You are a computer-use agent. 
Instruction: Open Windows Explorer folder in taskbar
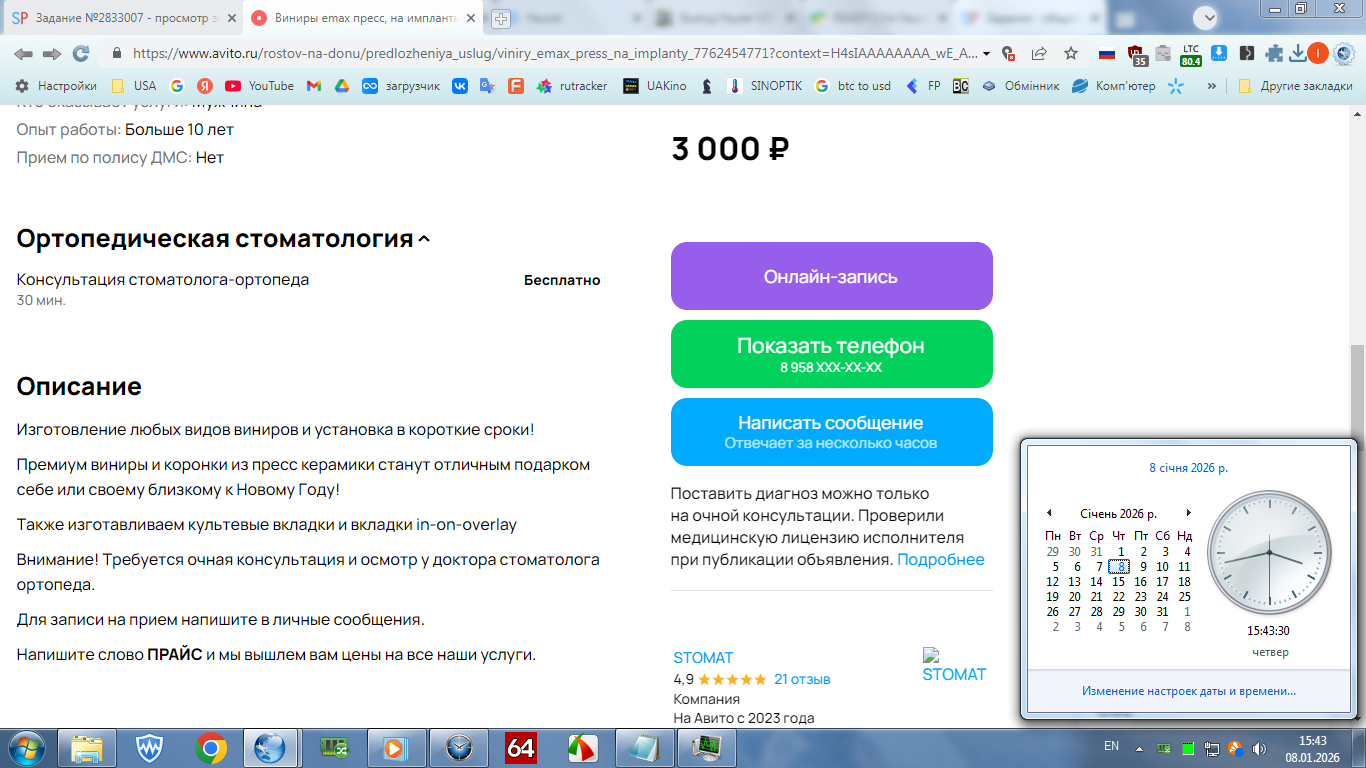coord(87,748)
